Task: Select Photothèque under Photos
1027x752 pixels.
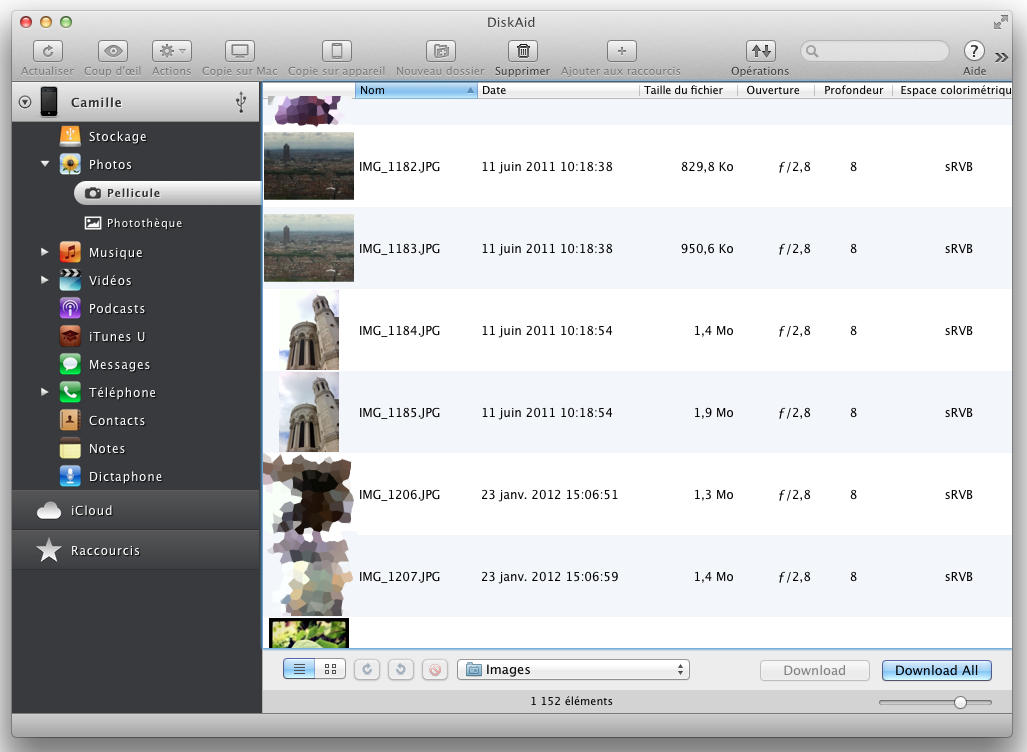Action: coord(144,223)
